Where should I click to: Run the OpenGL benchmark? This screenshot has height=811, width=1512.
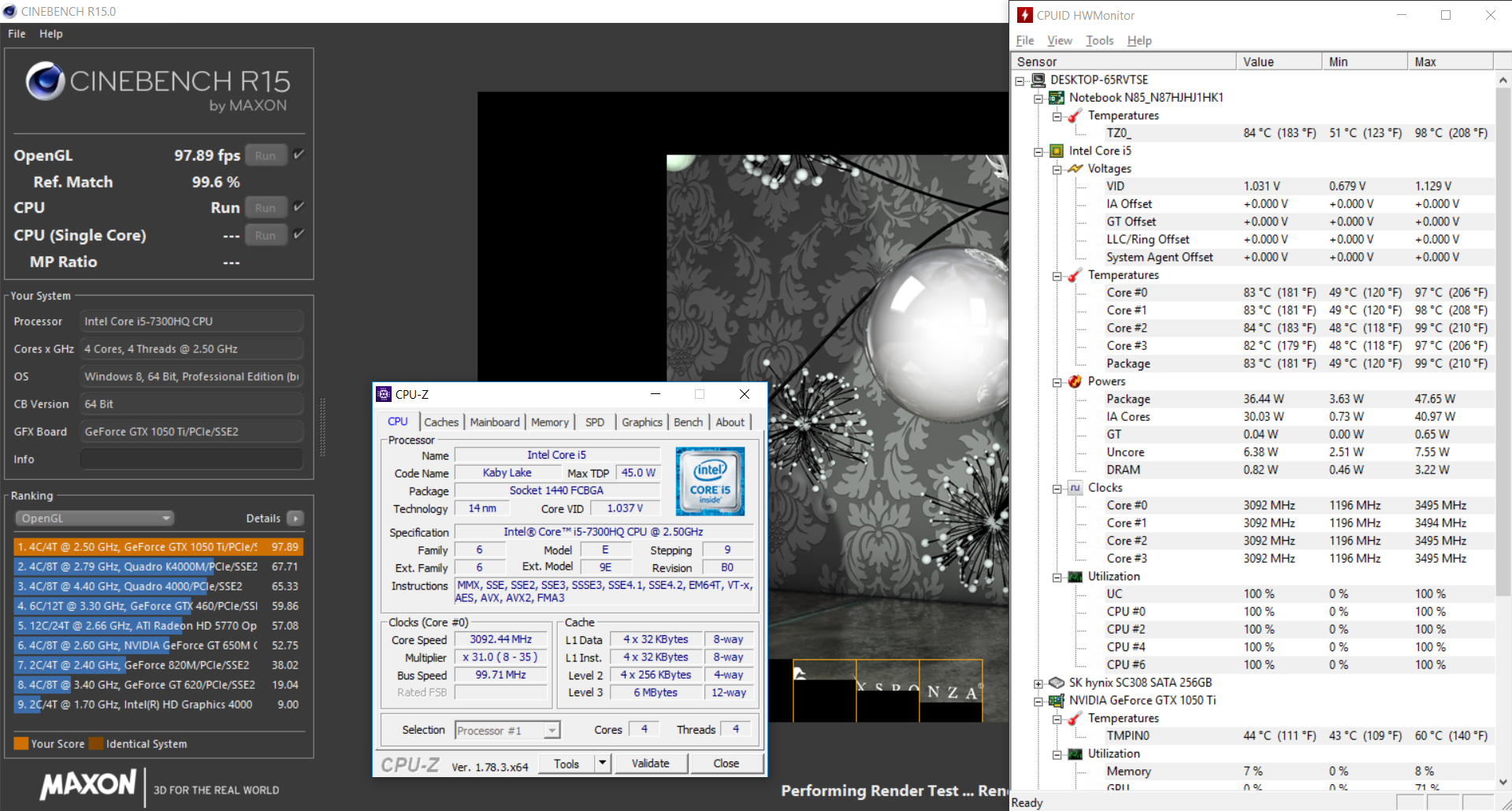point(266,155)
